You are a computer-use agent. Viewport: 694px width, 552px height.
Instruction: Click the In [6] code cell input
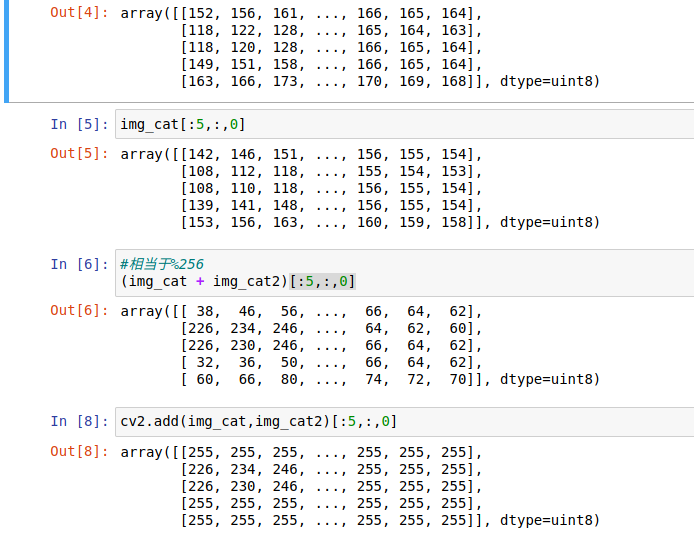tap(405, 273)
